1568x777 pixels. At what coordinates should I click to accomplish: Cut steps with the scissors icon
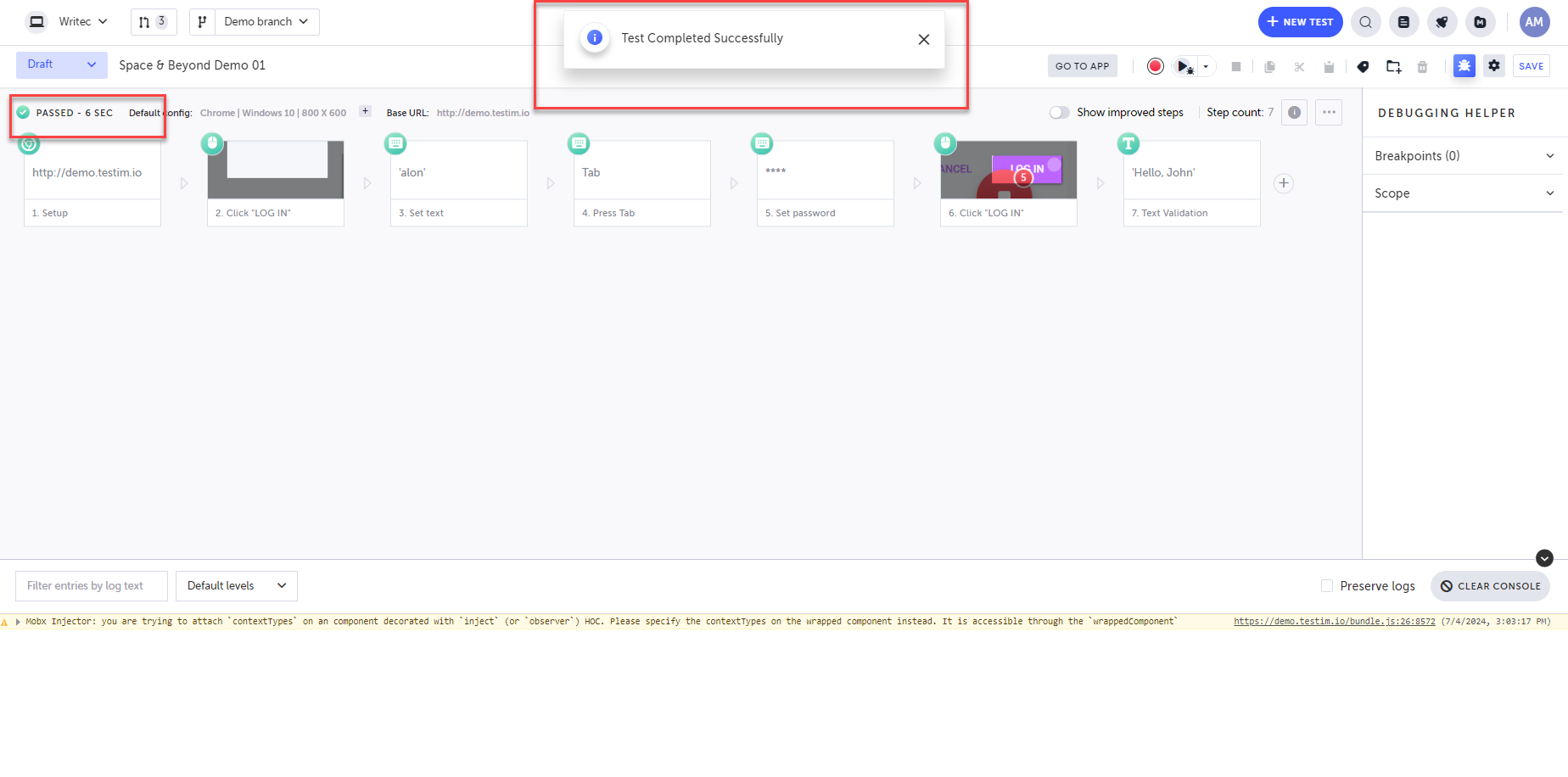click(1299, 66)
